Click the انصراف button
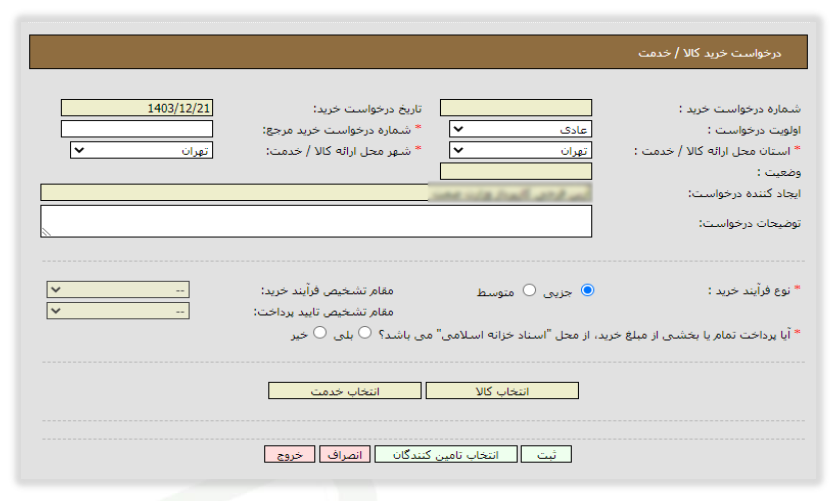Image resolution: width=838 pixels, height=501 pixels. click(345, 454)
